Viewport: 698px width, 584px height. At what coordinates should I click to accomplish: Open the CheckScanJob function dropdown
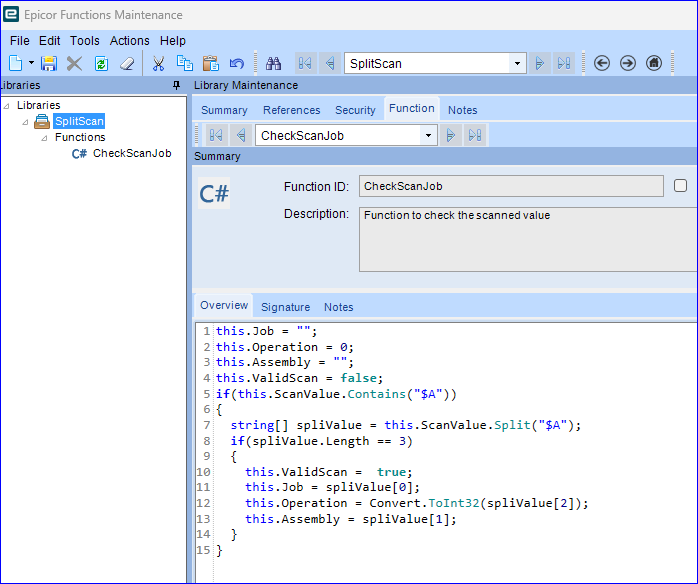tap(428, 135)
